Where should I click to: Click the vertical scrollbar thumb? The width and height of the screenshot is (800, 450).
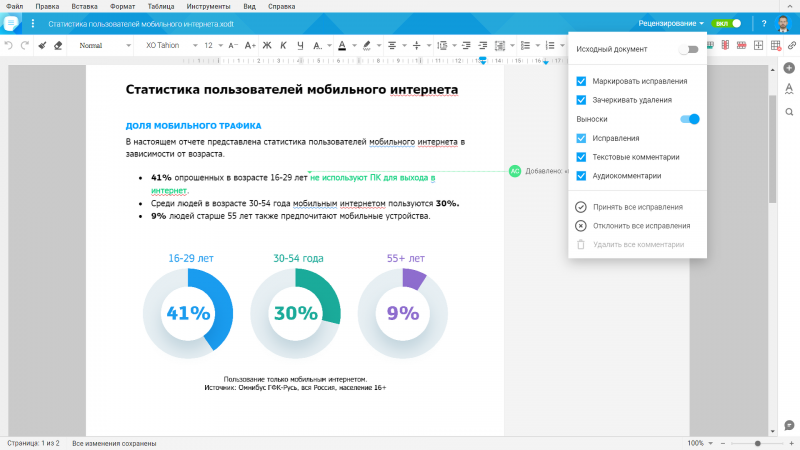[x=772, y=148]
